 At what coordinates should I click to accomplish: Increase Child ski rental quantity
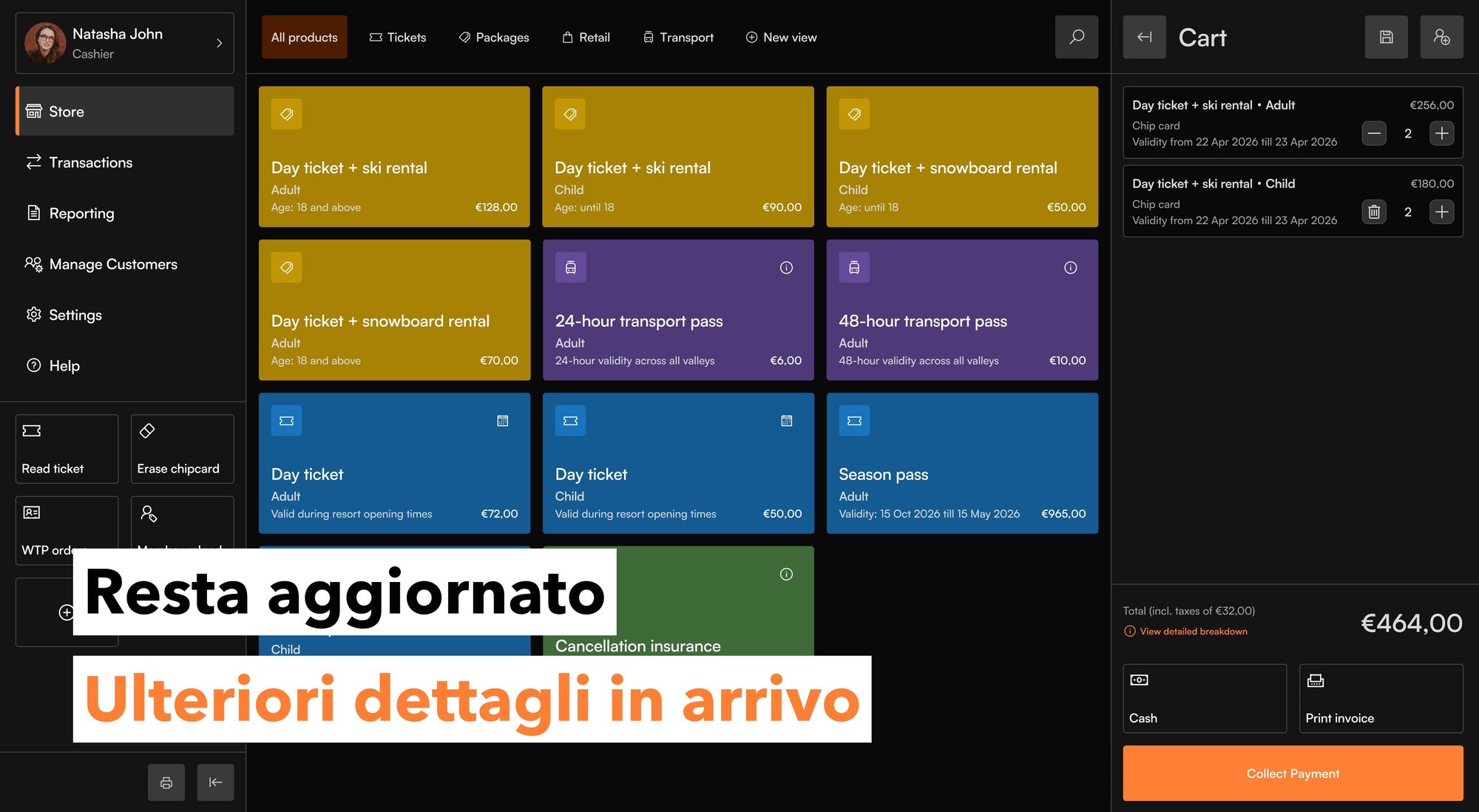pos(1441,212)
